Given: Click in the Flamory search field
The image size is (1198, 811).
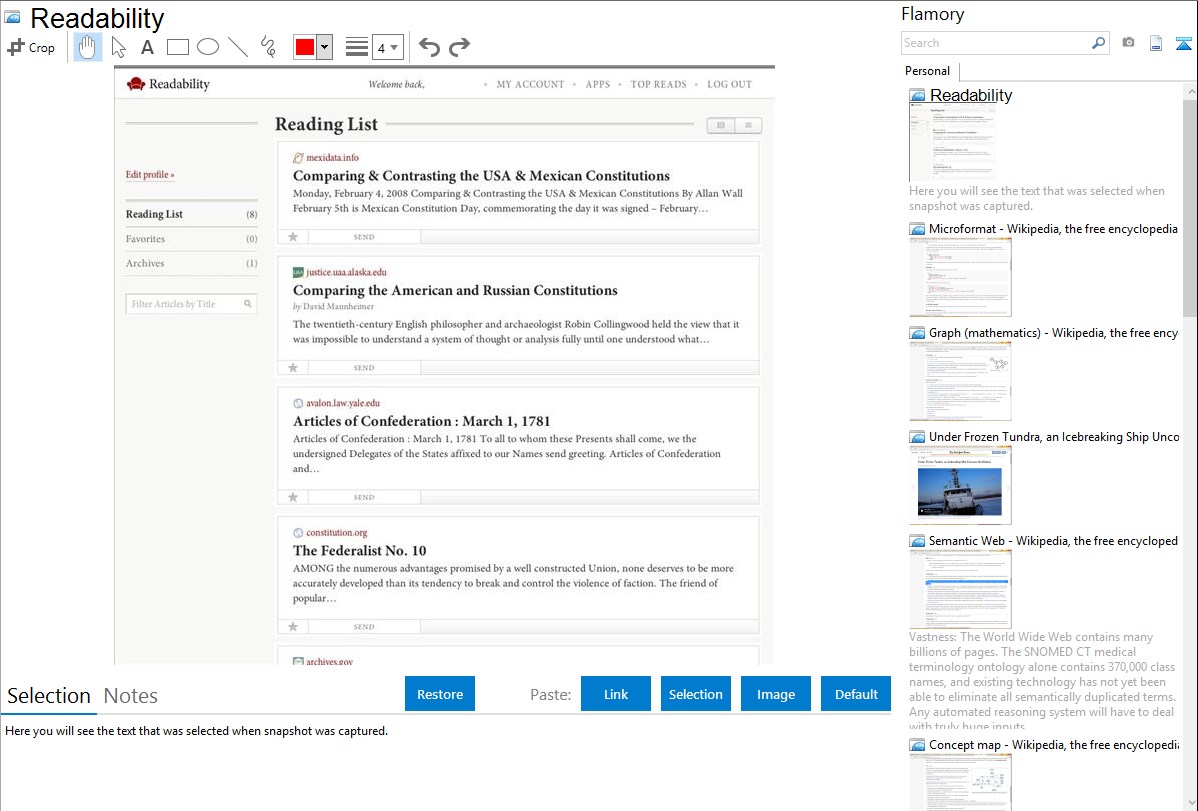Looking at the screenshot, I should [x=995, y=43].
